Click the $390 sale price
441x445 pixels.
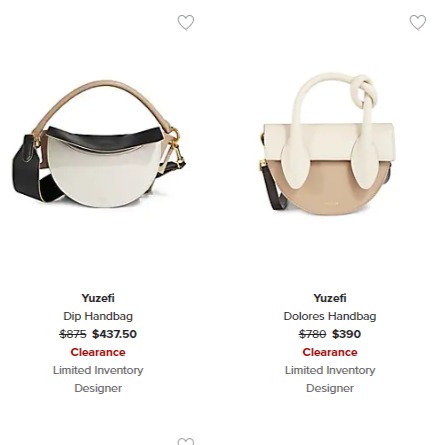click(x=347, y=334)
